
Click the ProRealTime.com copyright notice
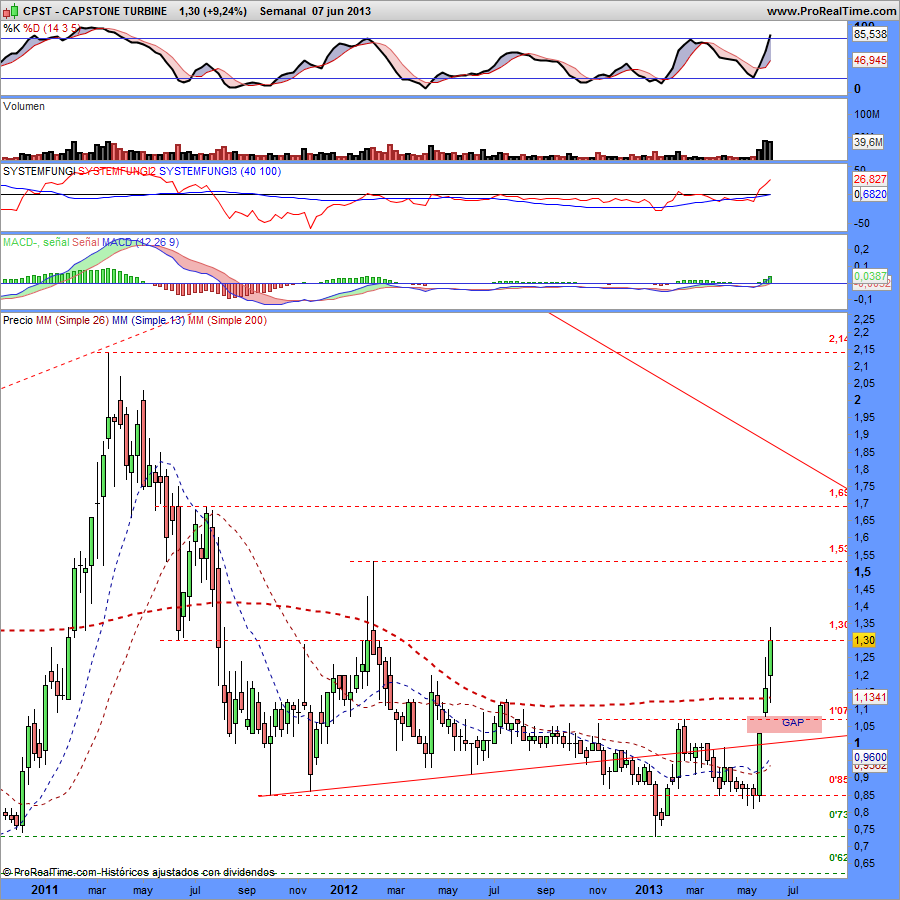coord(138,872)
